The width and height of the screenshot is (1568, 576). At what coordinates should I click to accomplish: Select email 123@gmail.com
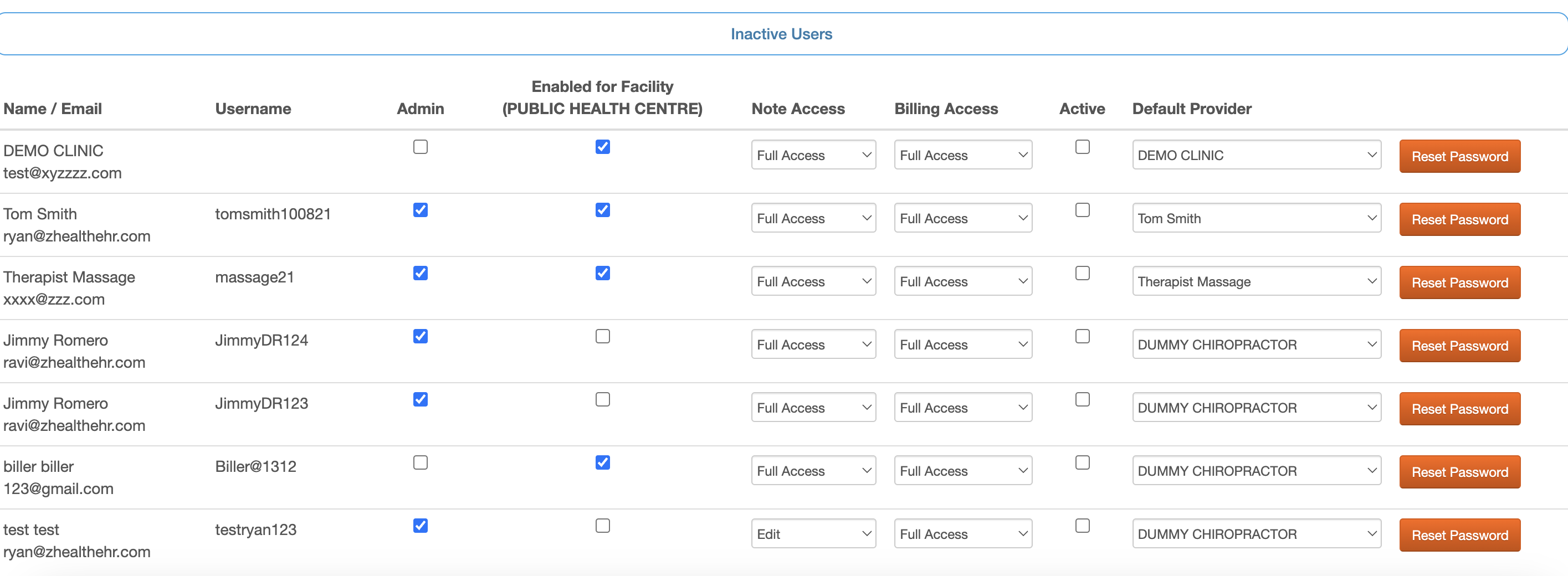point(58,489)
